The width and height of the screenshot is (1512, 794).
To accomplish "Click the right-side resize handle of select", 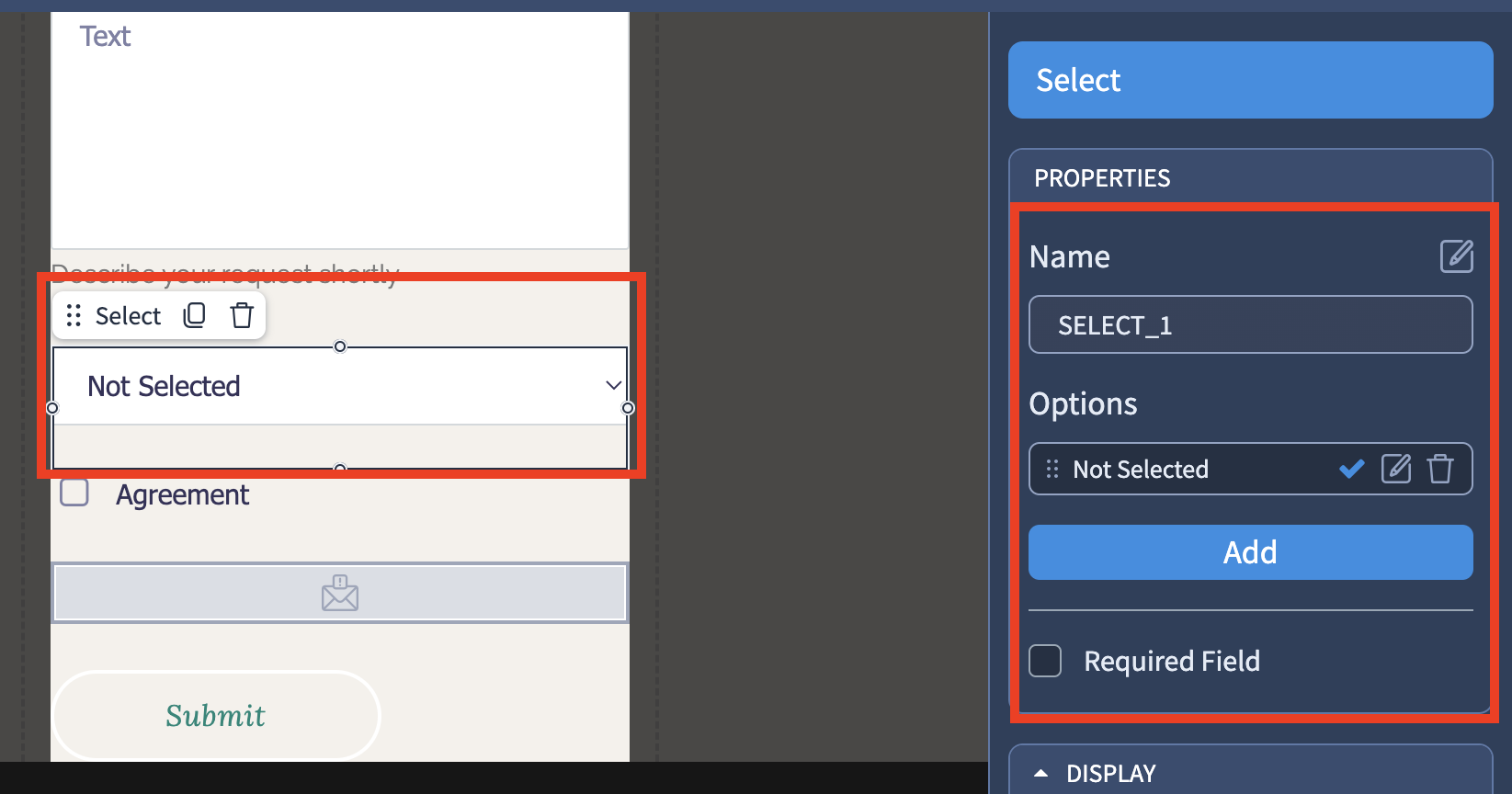I will [x=628, y=408].
